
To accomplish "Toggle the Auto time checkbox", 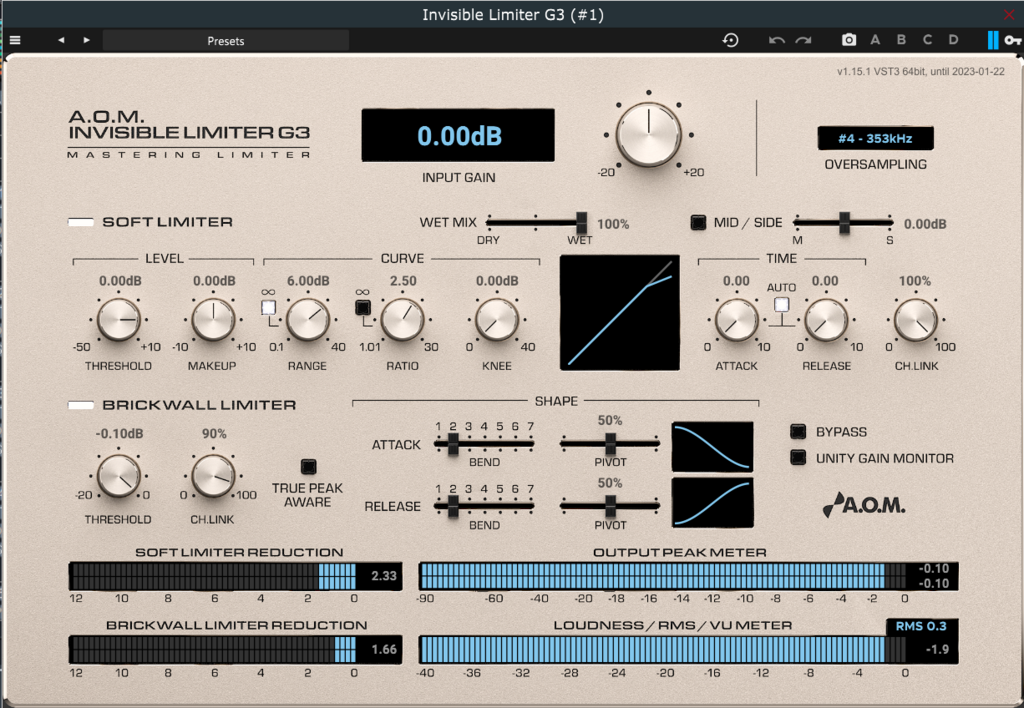I will coord(781,304).
